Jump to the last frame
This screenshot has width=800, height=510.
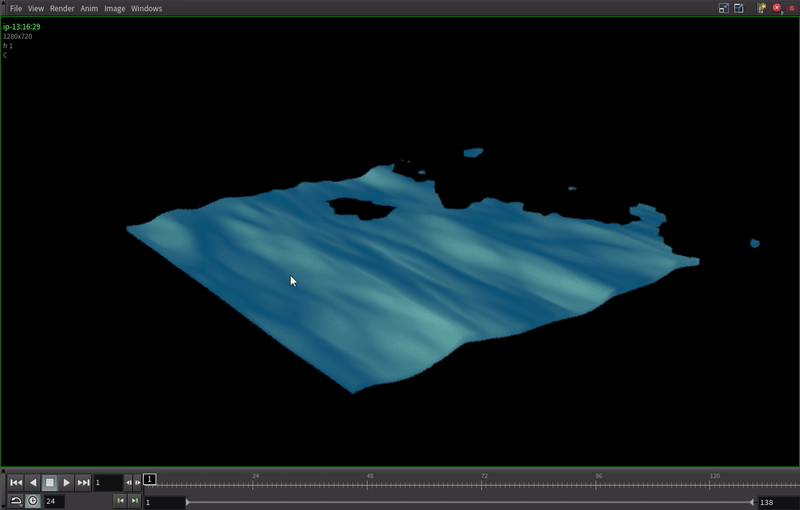pyautogui.click(x=84, y=483)
